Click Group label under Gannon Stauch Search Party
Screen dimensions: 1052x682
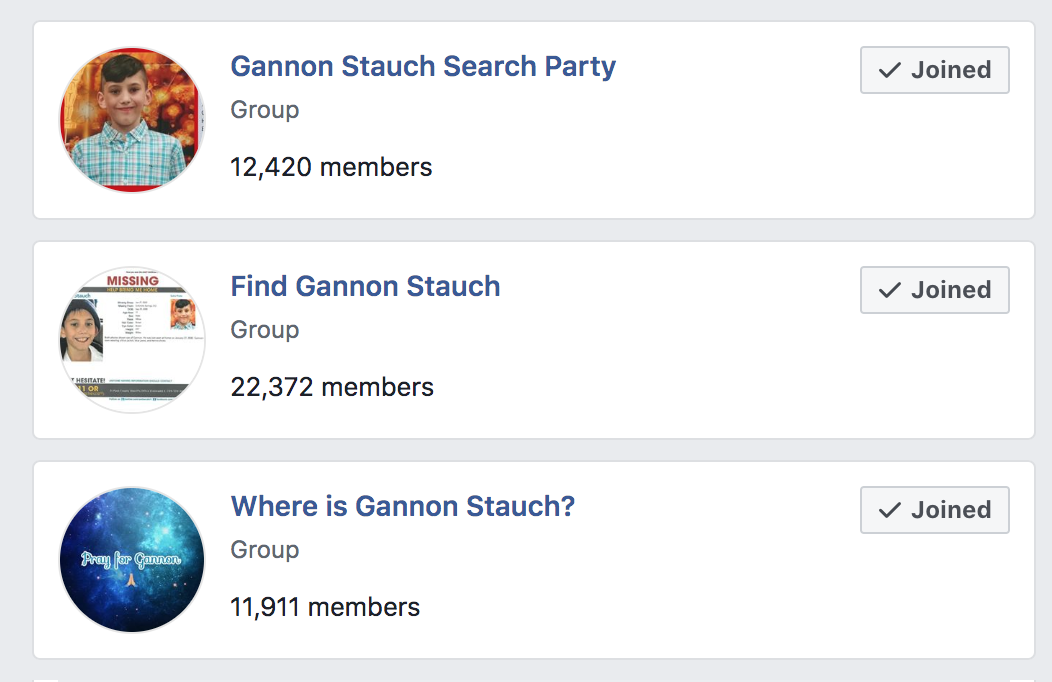pyautogui.click(x=265, y=110)
